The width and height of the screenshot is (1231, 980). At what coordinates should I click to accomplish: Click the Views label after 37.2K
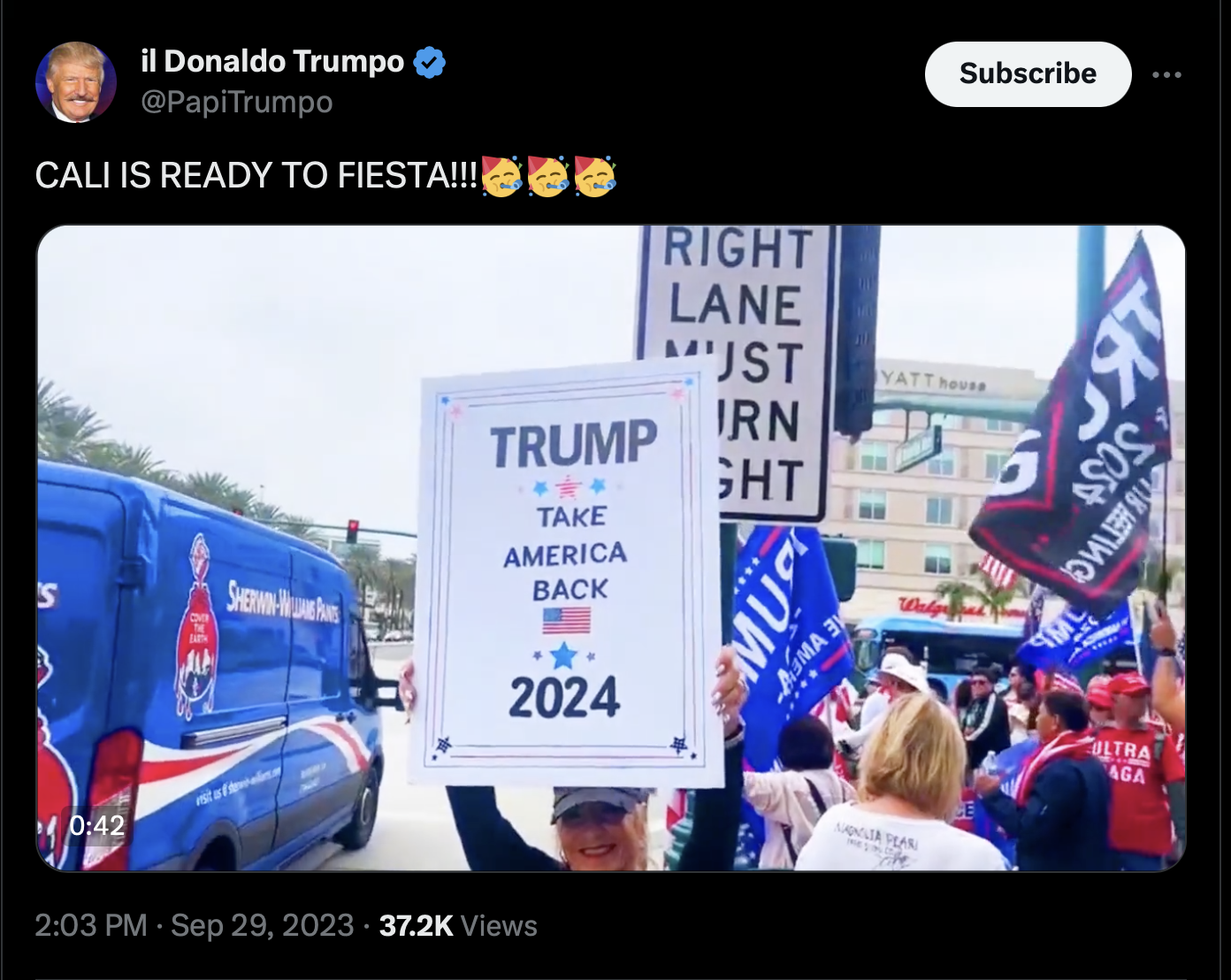[x=499, y=925]
